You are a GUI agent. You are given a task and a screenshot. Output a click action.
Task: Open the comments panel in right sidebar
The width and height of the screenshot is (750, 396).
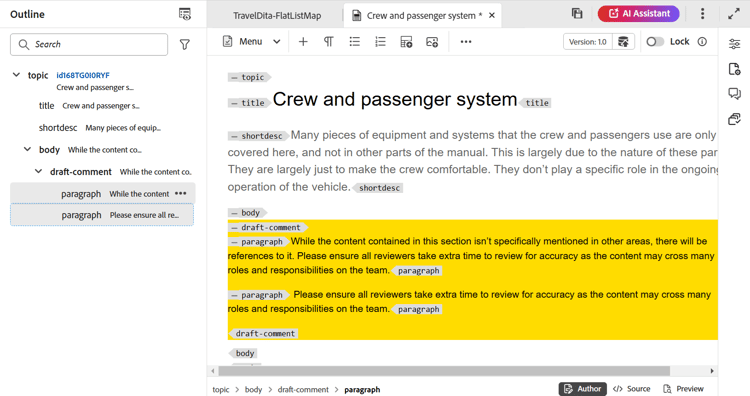tap(734, 94)
